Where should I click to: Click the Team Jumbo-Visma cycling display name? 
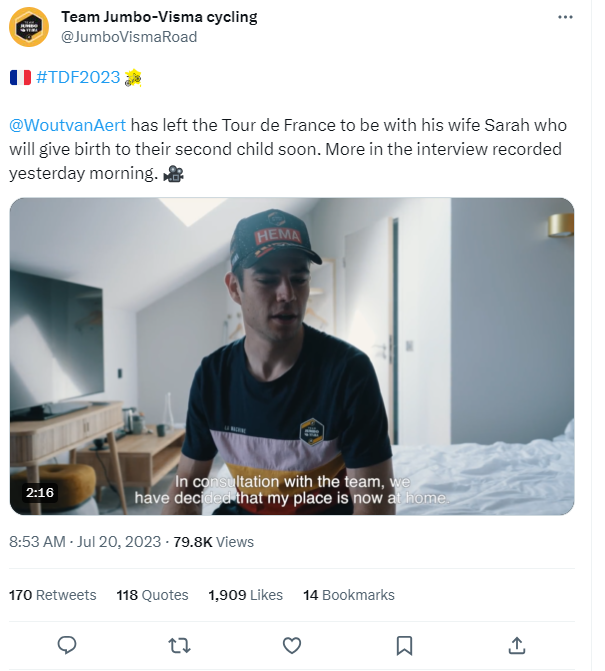(x=159, y=17)
